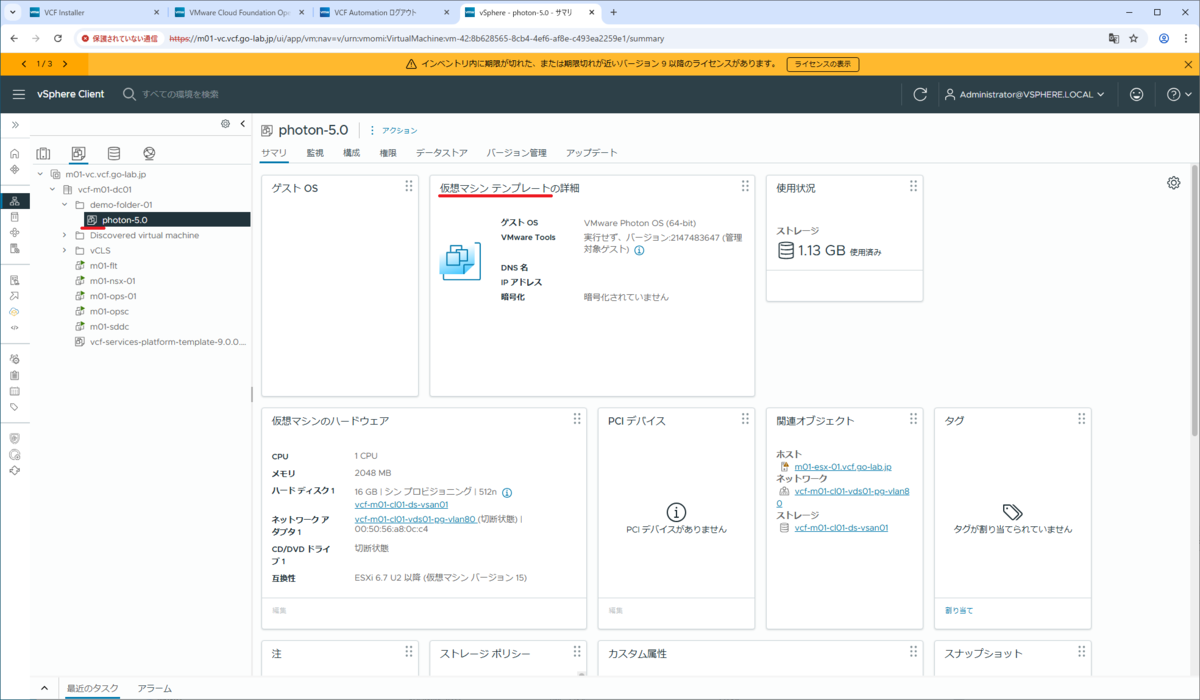
Task: Open related storage vcf-m01-cl01-ds-vsan01 link
Action: click(x=841, y=527)
